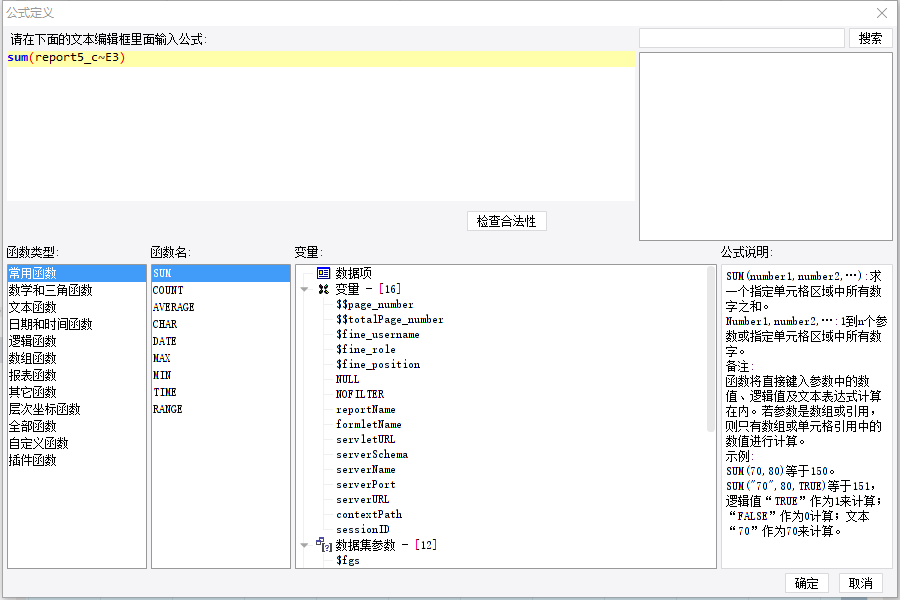Select variable $fine_role
This screenshot has width=900, height=600.
coord(366,350)
